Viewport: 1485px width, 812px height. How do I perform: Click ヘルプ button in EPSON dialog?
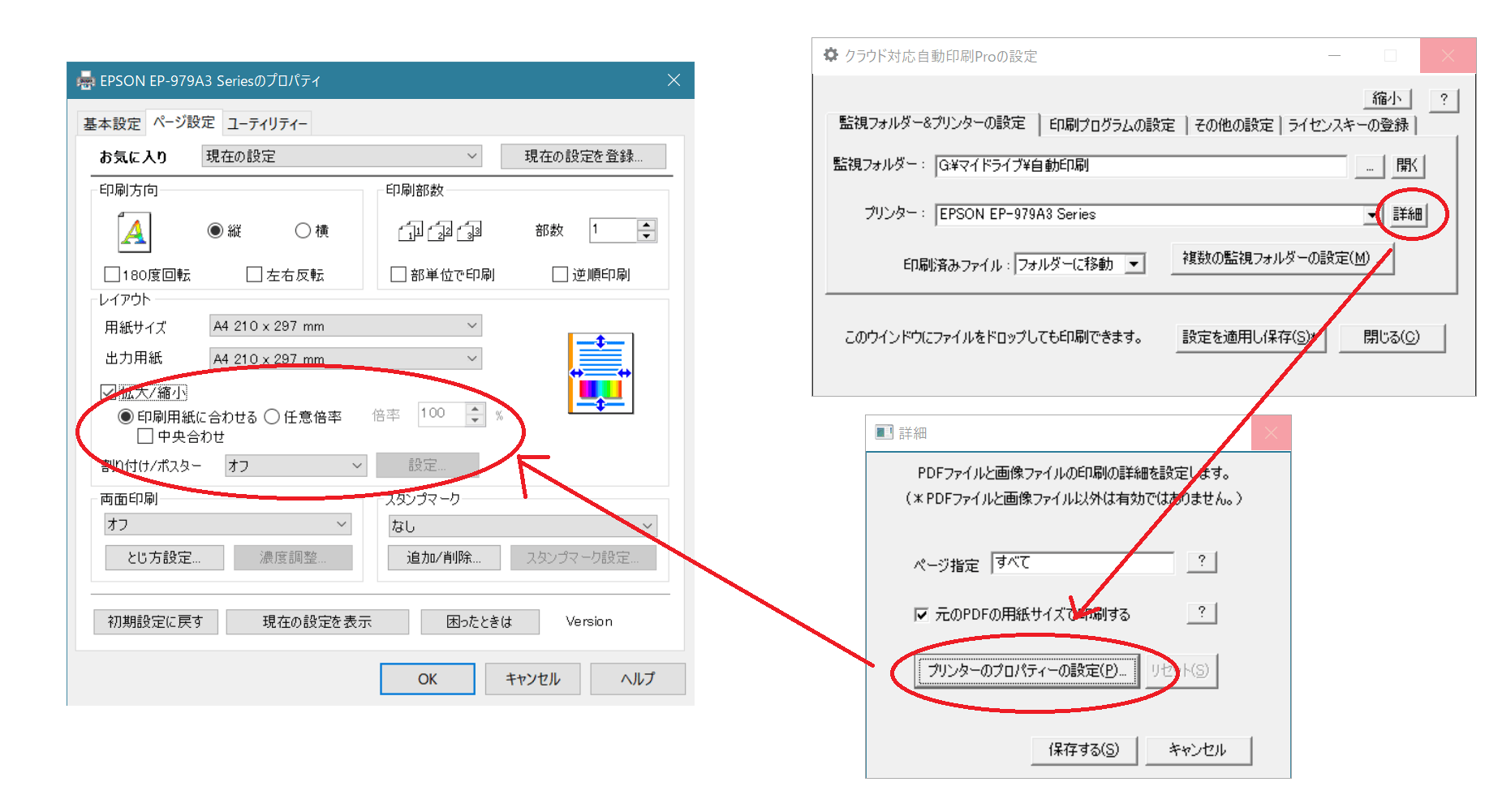638,679
